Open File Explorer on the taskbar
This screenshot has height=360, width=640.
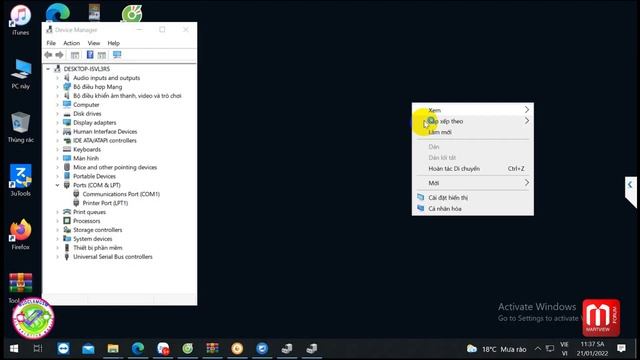(x=113, y=349)
